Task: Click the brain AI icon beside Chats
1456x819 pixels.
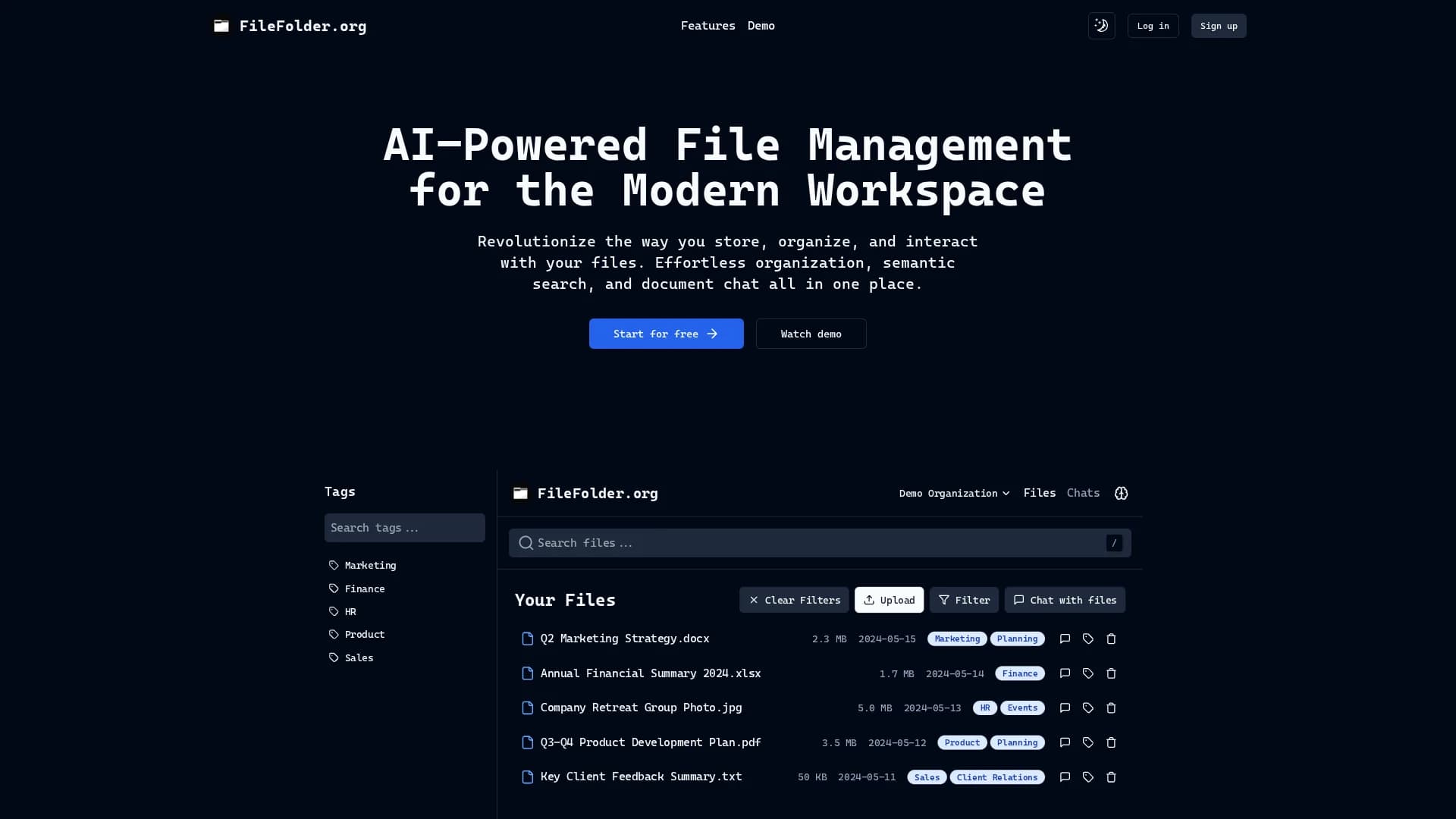Action: pyautogui.click(x=1121, y=493)
